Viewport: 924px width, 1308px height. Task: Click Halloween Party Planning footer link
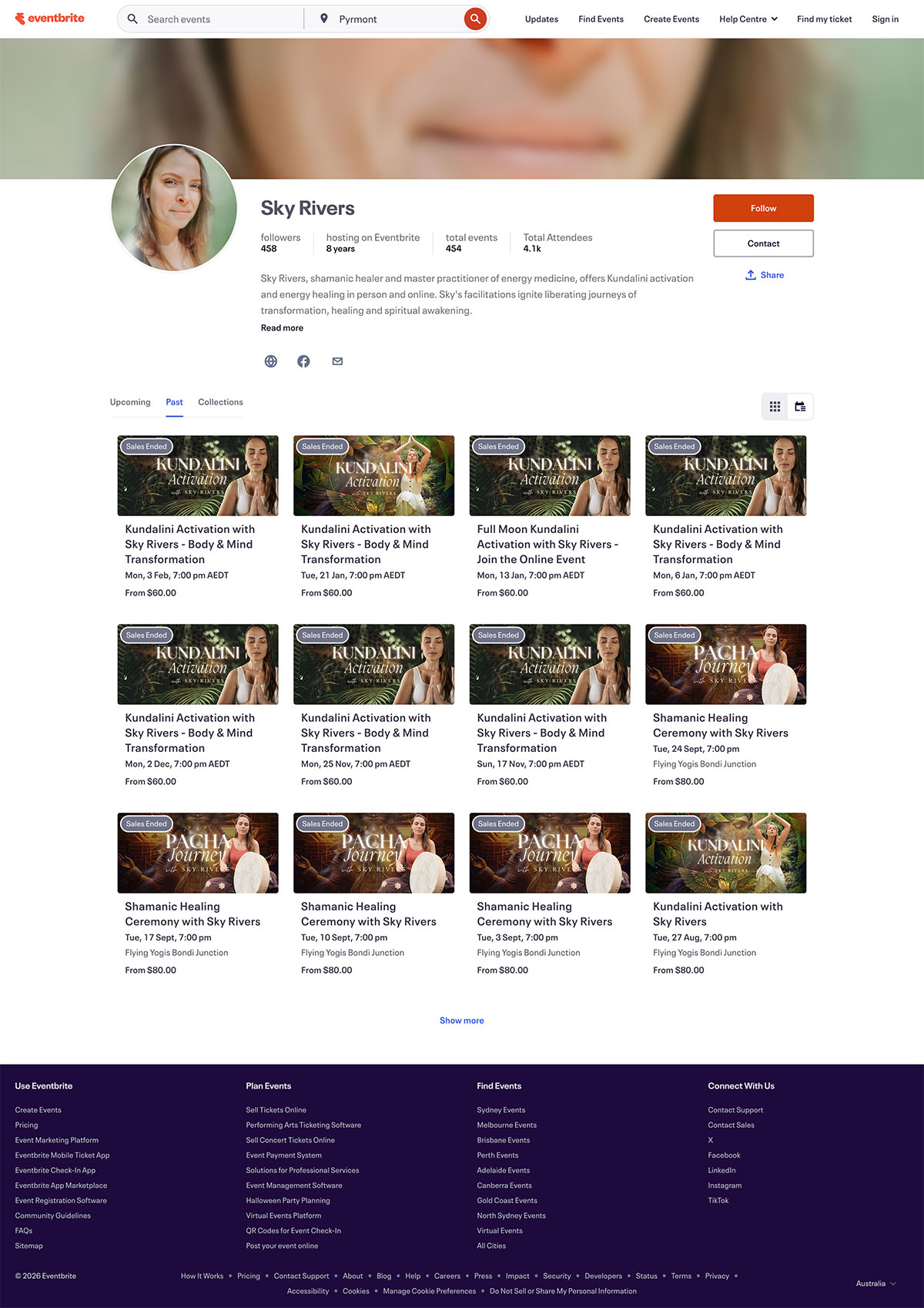point(288,1201)
